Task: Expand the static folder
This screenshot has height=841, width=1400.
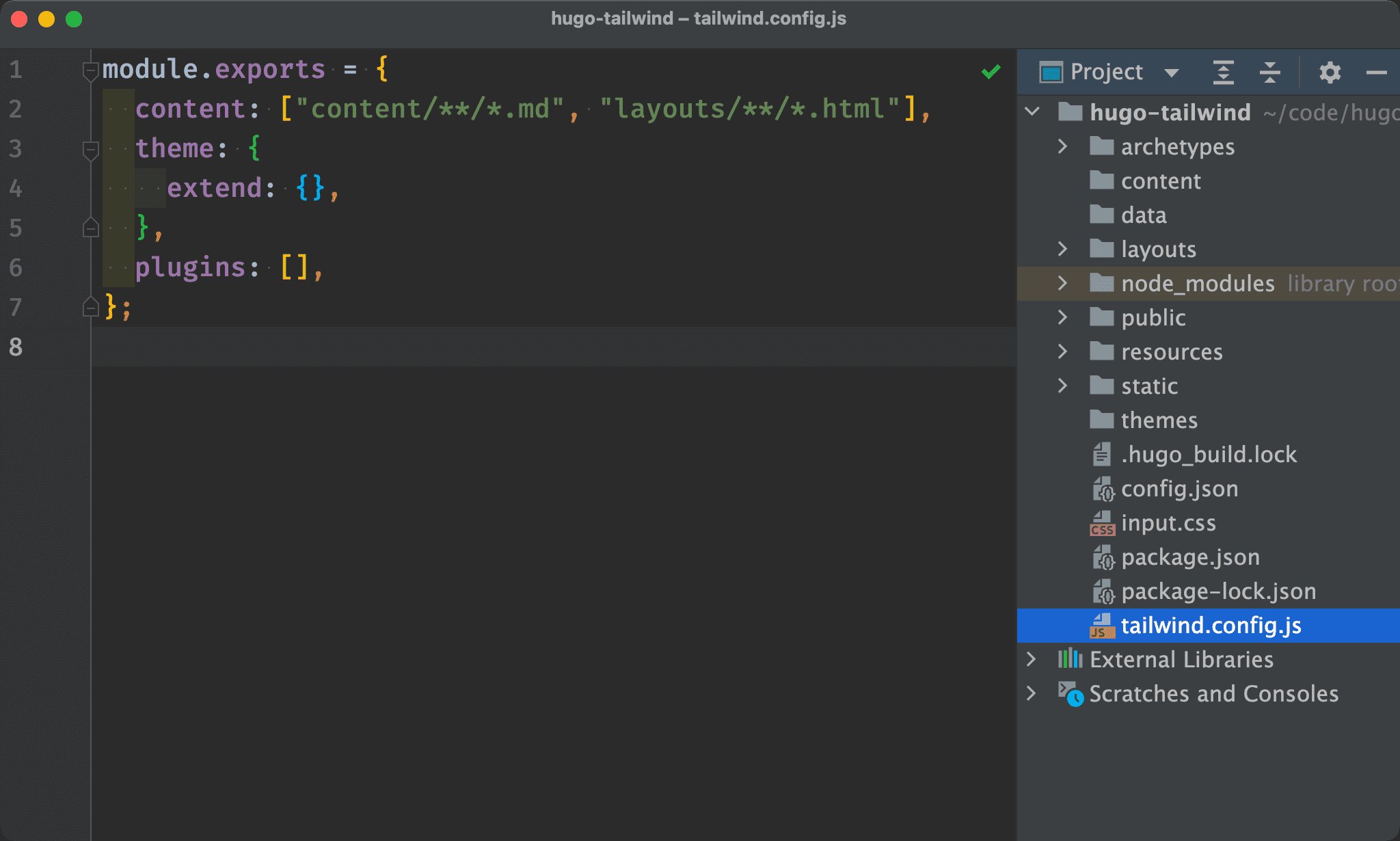Action: pos(1062,385)
